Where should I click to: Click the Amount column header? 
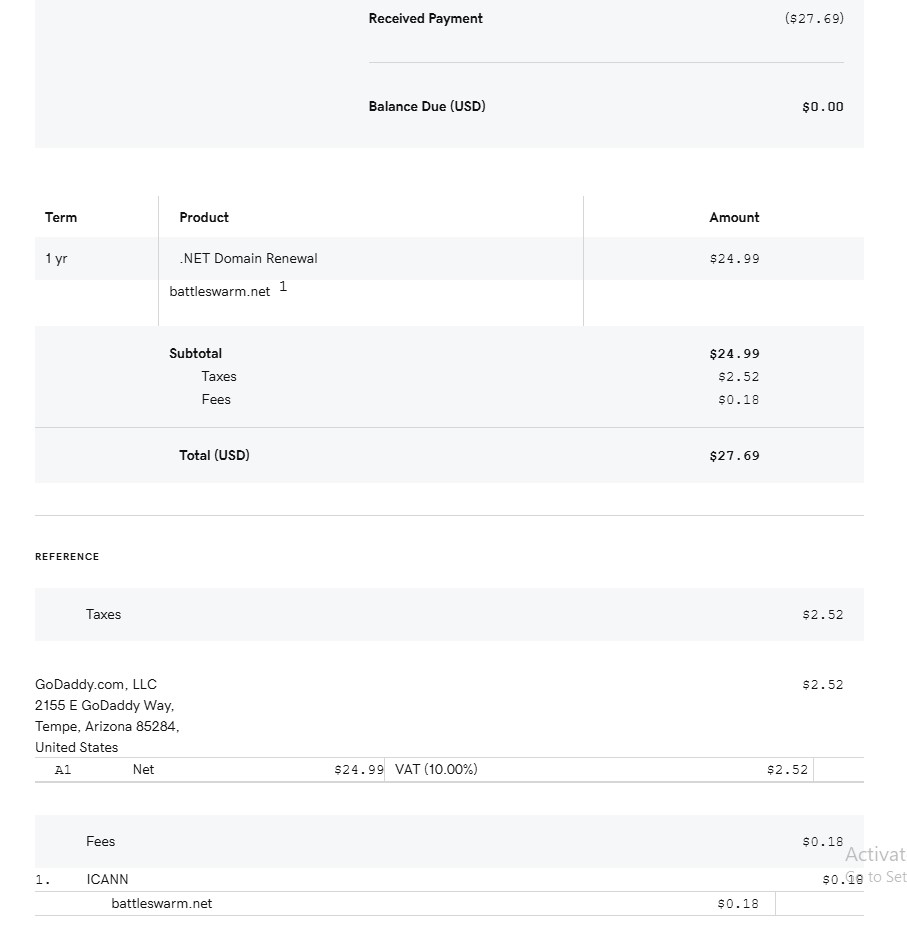tap(734, 218)
